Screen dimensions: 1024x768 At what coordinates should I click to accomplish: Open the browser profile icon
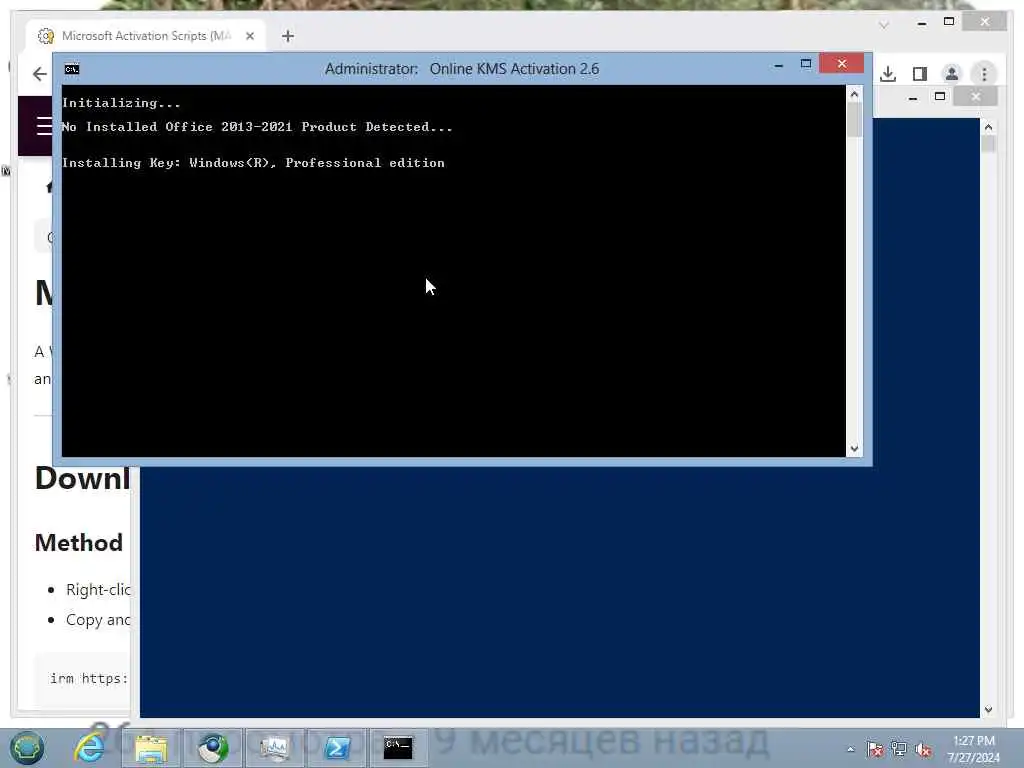[952, 74]
